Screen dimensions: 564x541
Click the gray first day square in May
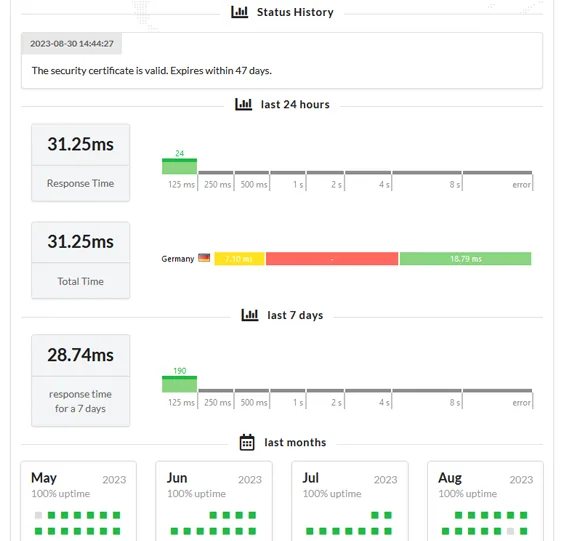(x=38, y=515)
